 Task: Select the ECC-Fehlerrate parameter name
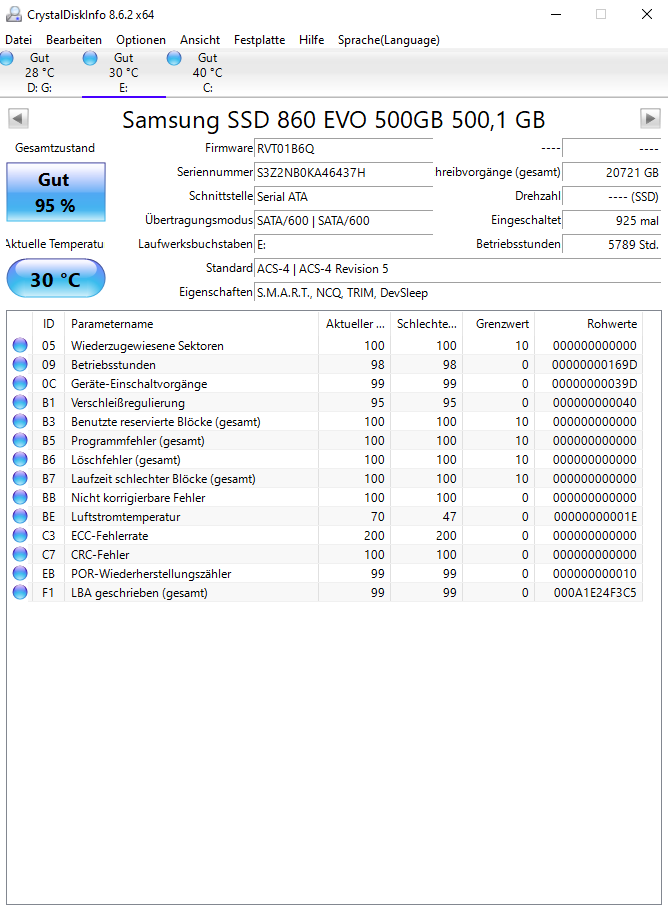pos(109,536)
